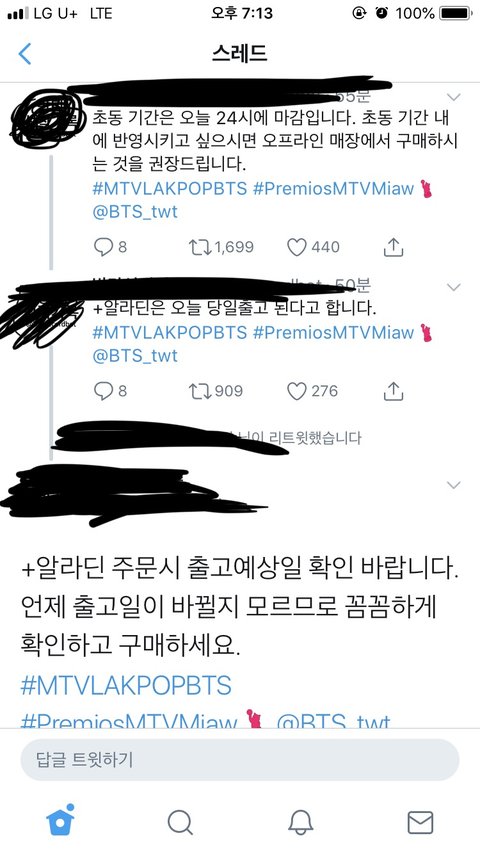Open the second tweet's dropdown chevron menu
Image resolution: width=480 pixels, height=854 pixels.
[453, 286]
